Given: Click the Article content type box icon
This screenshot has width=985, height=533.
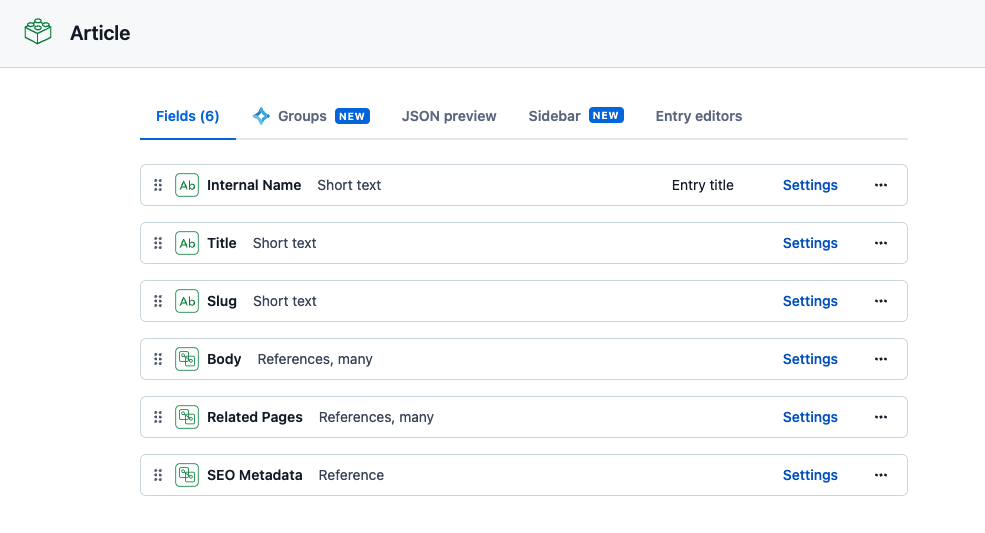Looking at the screenshot, I should [x=38, y=32].
